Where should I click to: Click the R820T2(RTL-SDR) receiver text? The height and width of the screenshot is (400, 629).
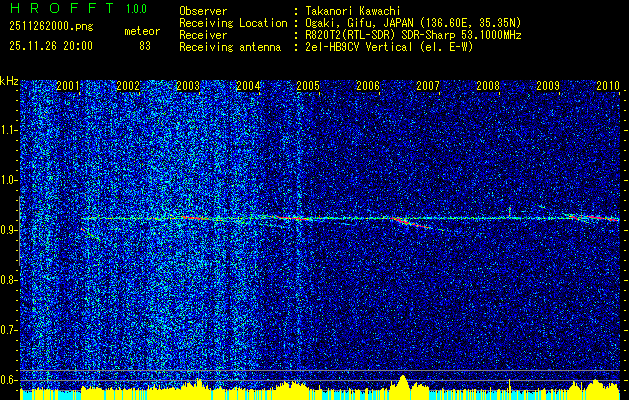tap(412, 35)
